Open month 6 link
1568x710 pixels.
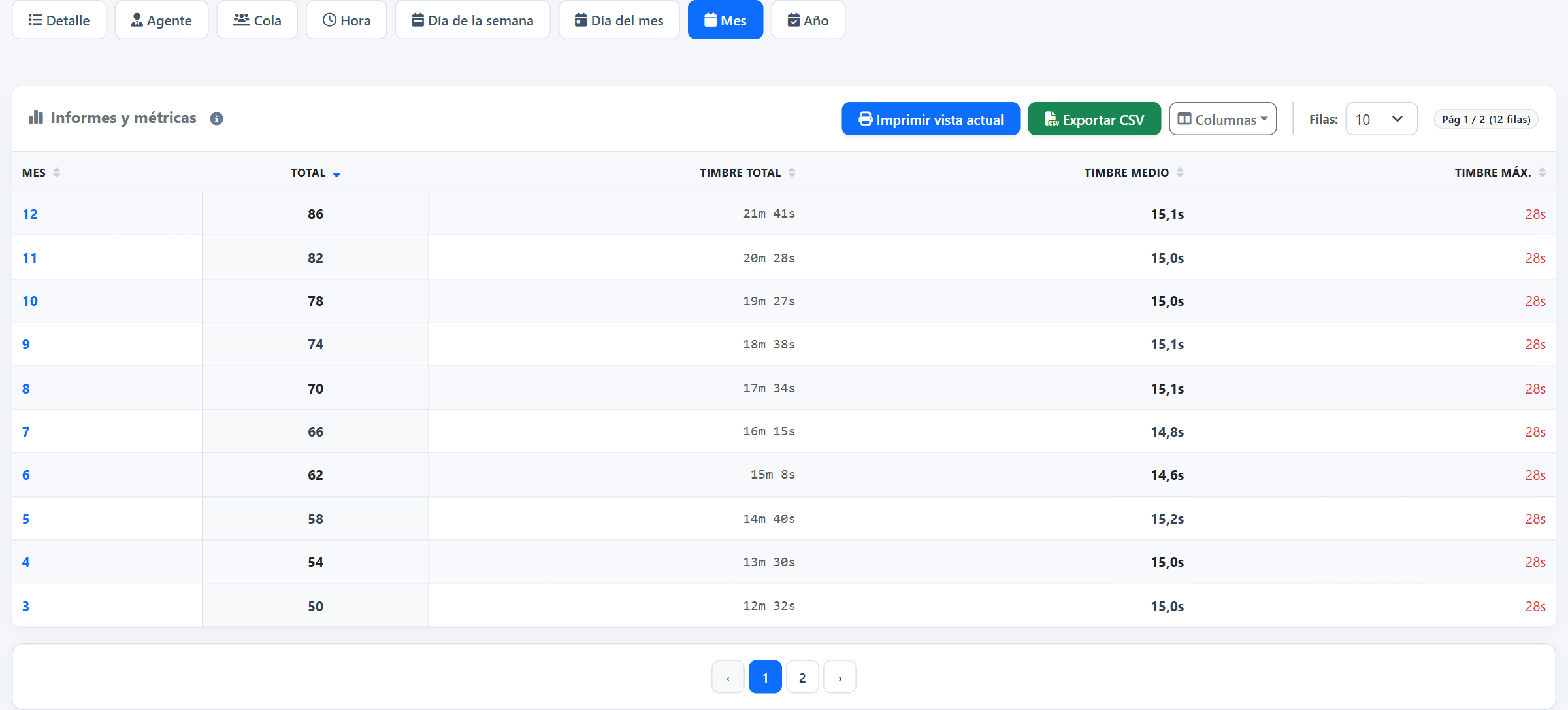[x=26, y=475]
